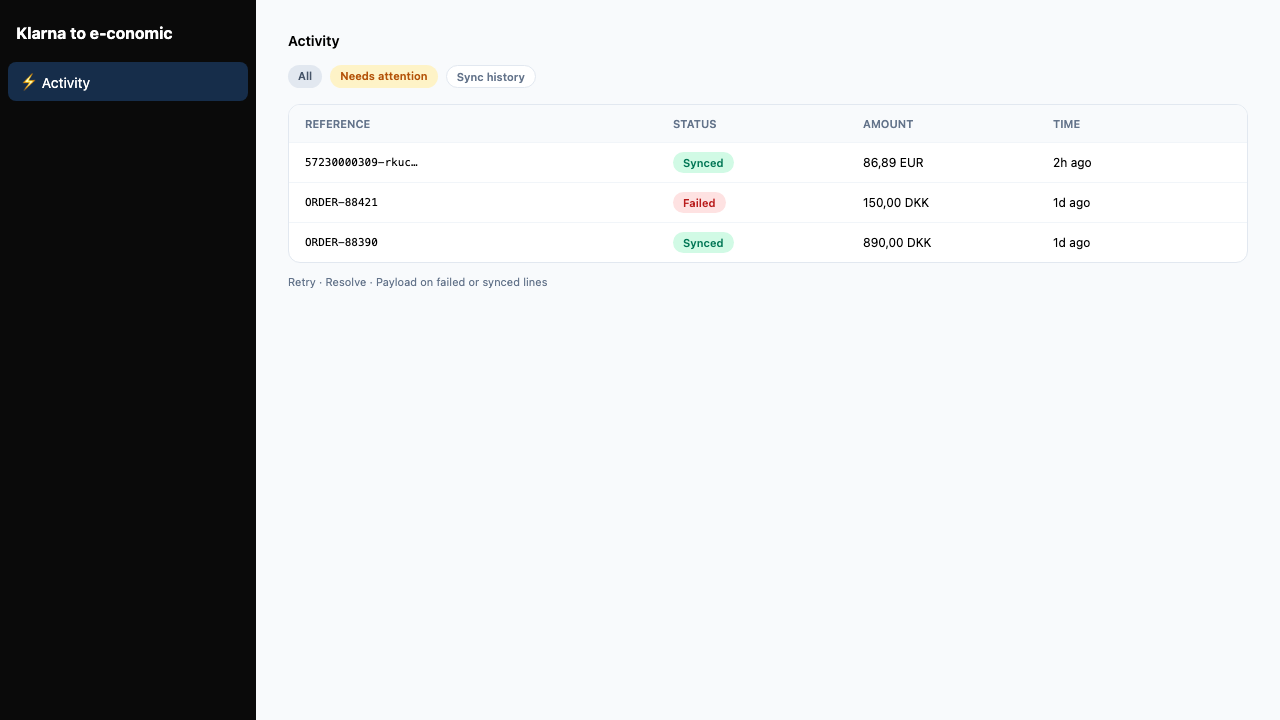This screenshot has height=720, width=1280.
Task: Select the 150,00 DKK amount
Action: (896, 202)
